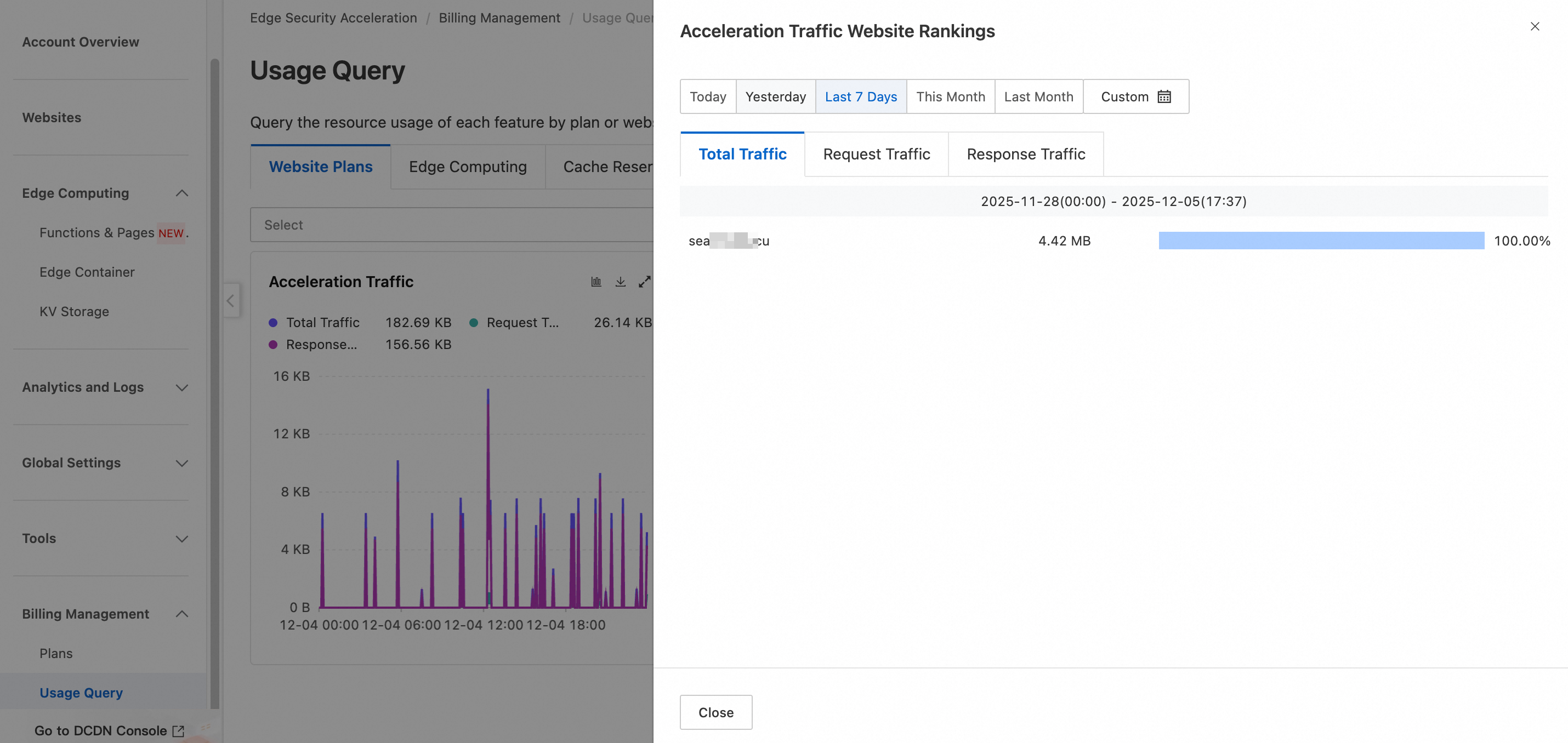
Task: Expand Global Settings menu group
Action: point(181,463)
